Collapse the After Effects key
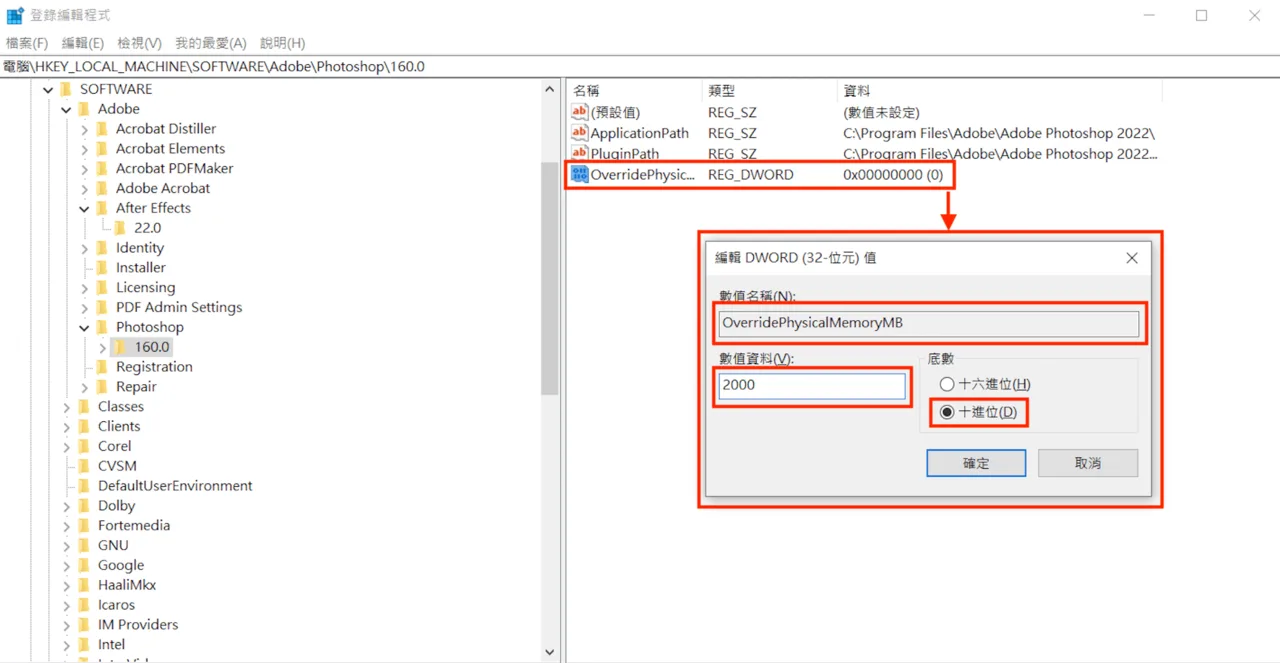 point(84,208)
